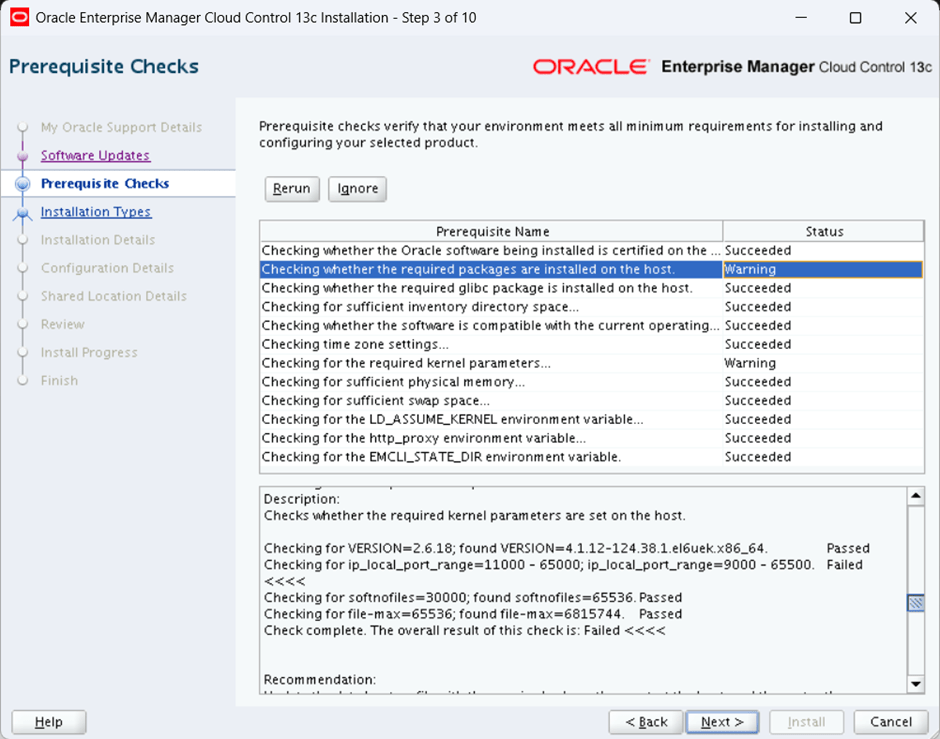Click the Next button
This screenshot has width=940, height=739.
(x=721, y=722)
